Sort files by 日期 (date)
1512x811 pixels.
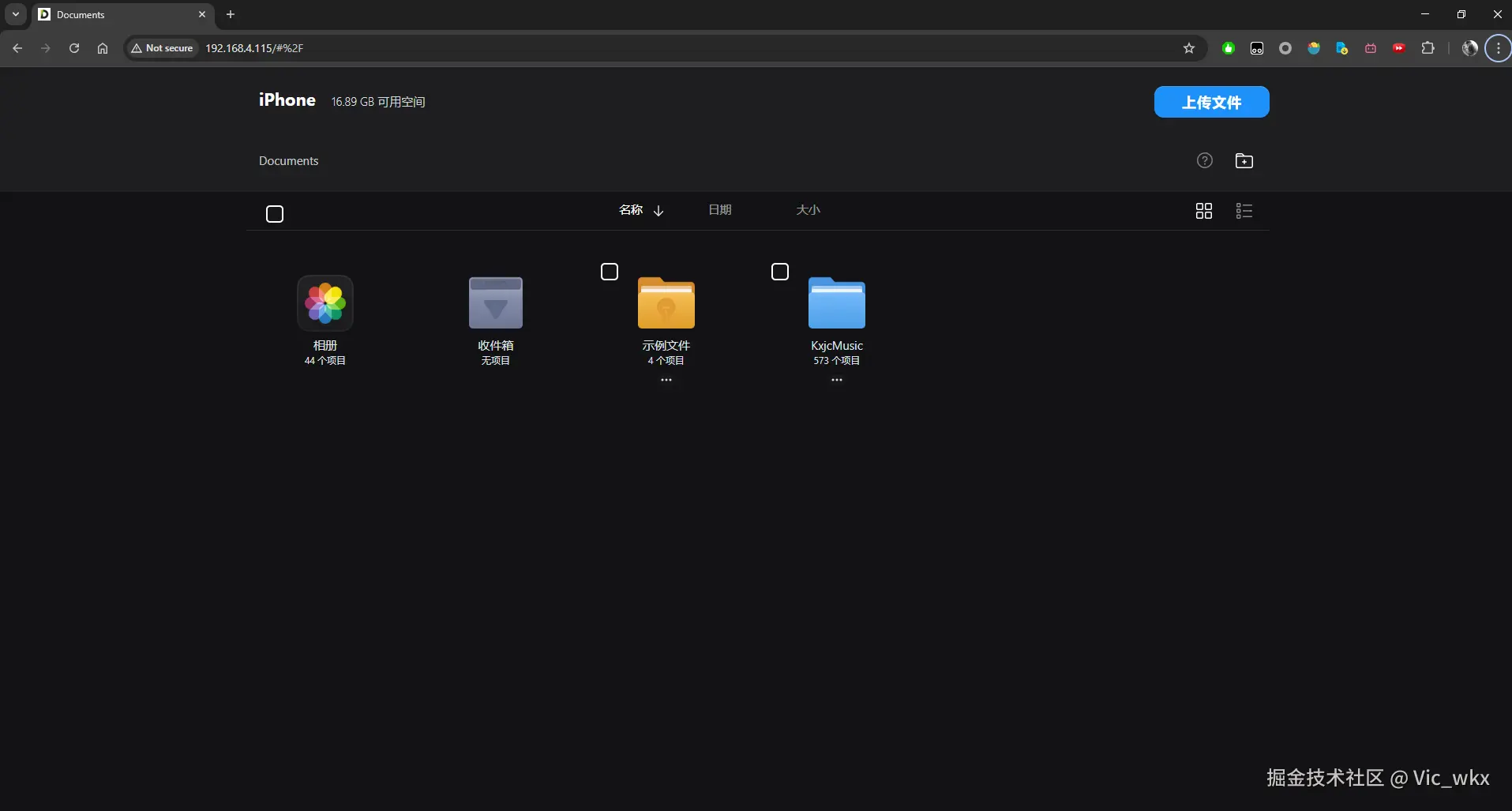(720, 210)
